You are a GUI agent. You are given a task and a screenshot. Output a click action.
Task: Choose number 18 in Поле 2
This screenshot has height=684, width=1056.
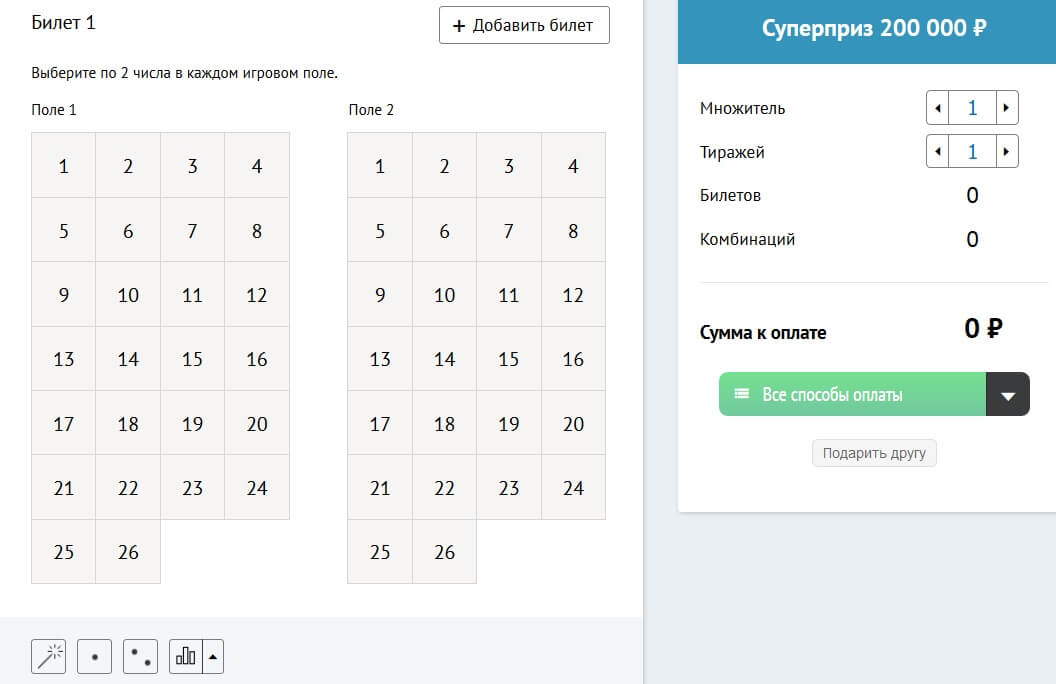pyautogui.click(x=444, y=423)
